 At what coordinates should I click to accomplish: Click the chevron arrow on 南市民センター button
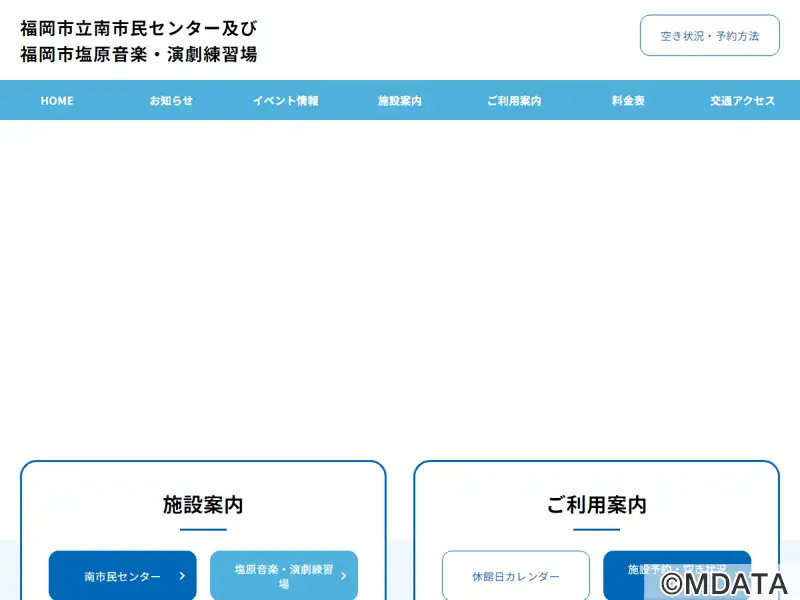[182, 576]
